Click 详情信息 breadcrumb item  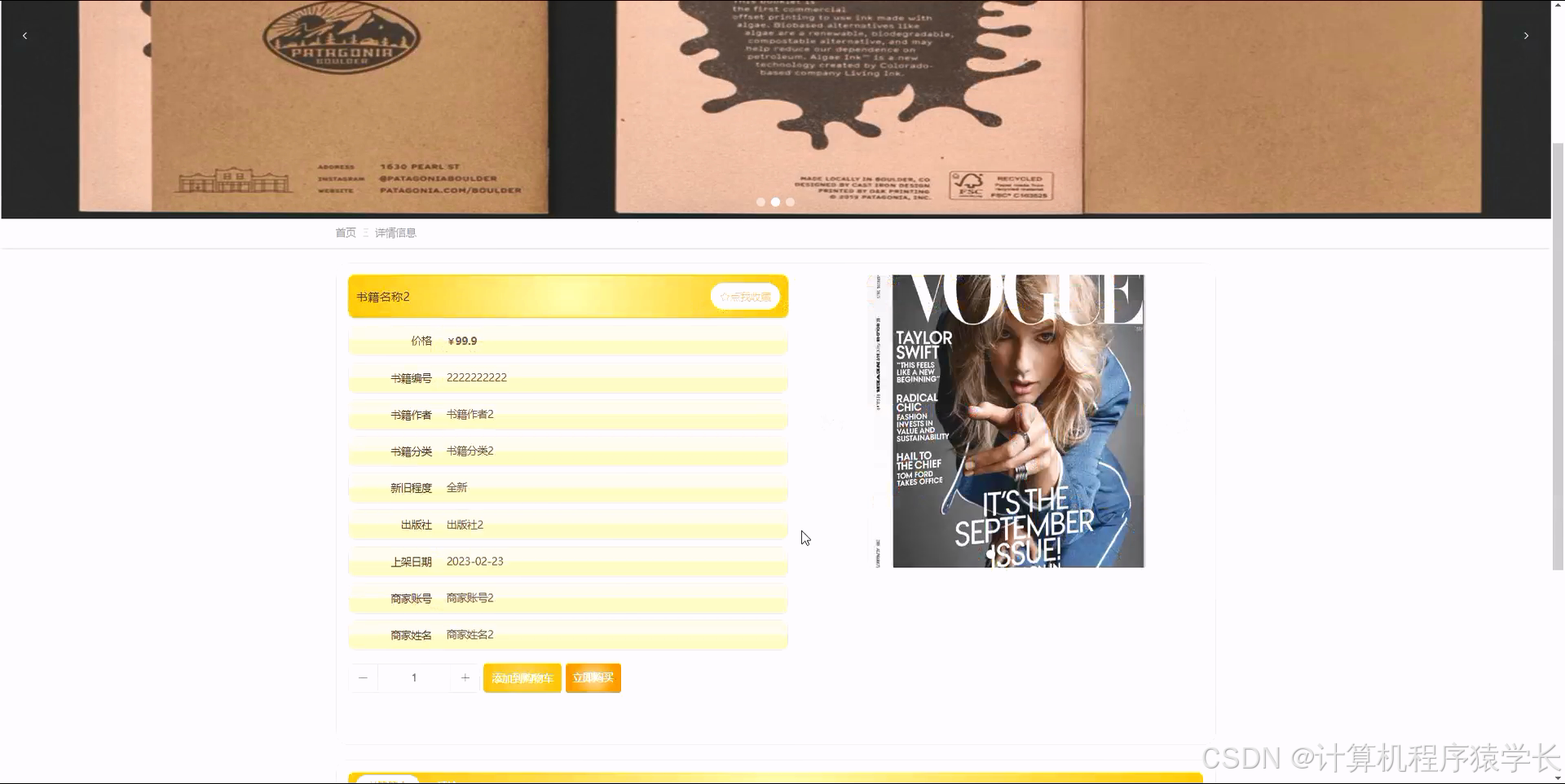[395, 233]
